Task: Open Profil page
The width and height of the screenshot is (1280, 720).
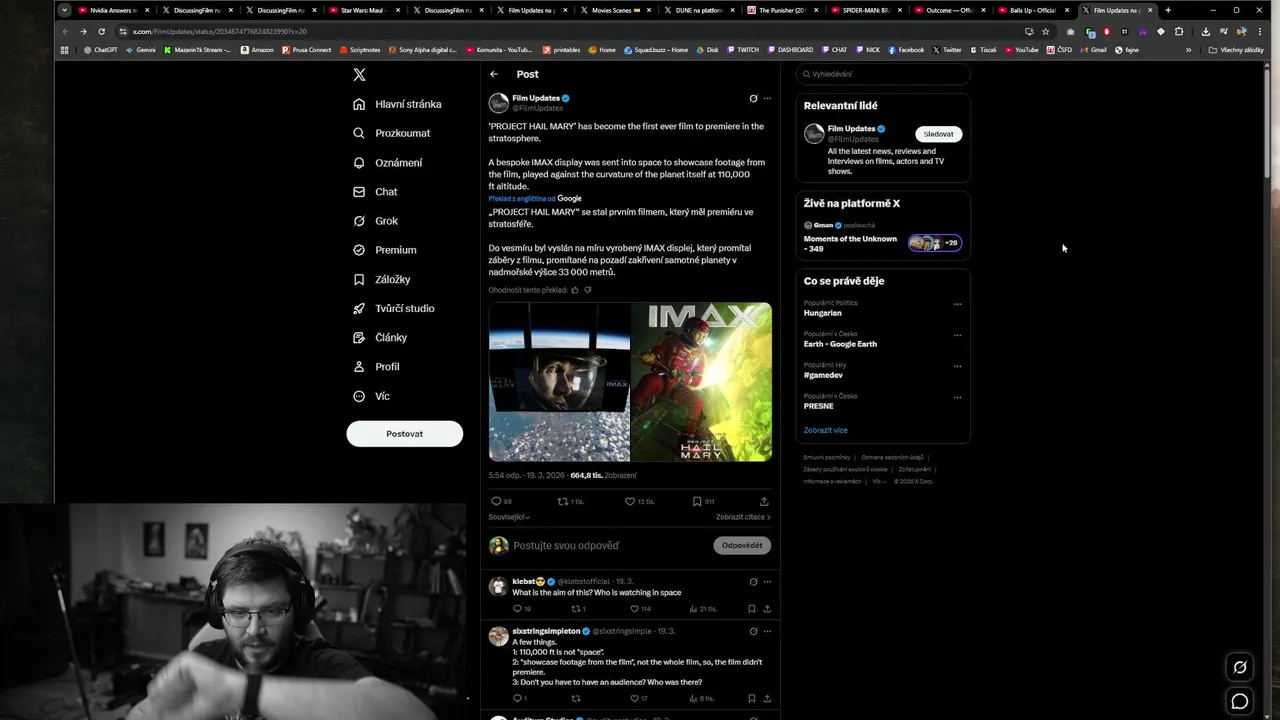Action: (x=376, y=367)
